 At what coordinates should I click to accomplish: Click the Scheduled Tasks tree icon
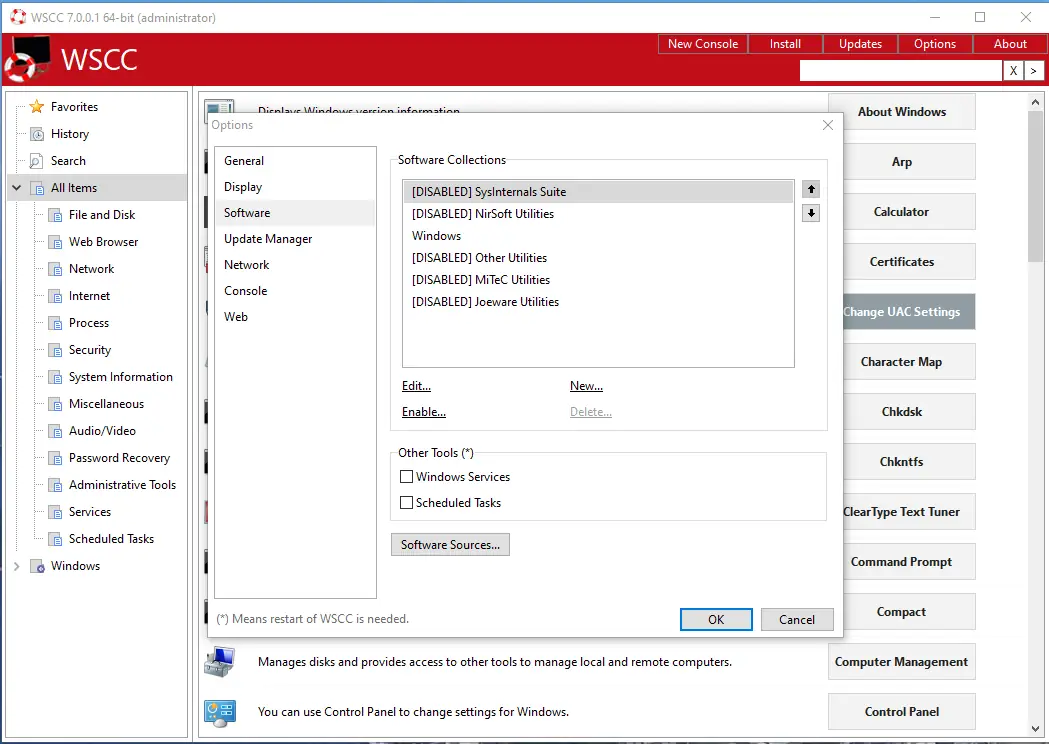[x=56, y=539]
